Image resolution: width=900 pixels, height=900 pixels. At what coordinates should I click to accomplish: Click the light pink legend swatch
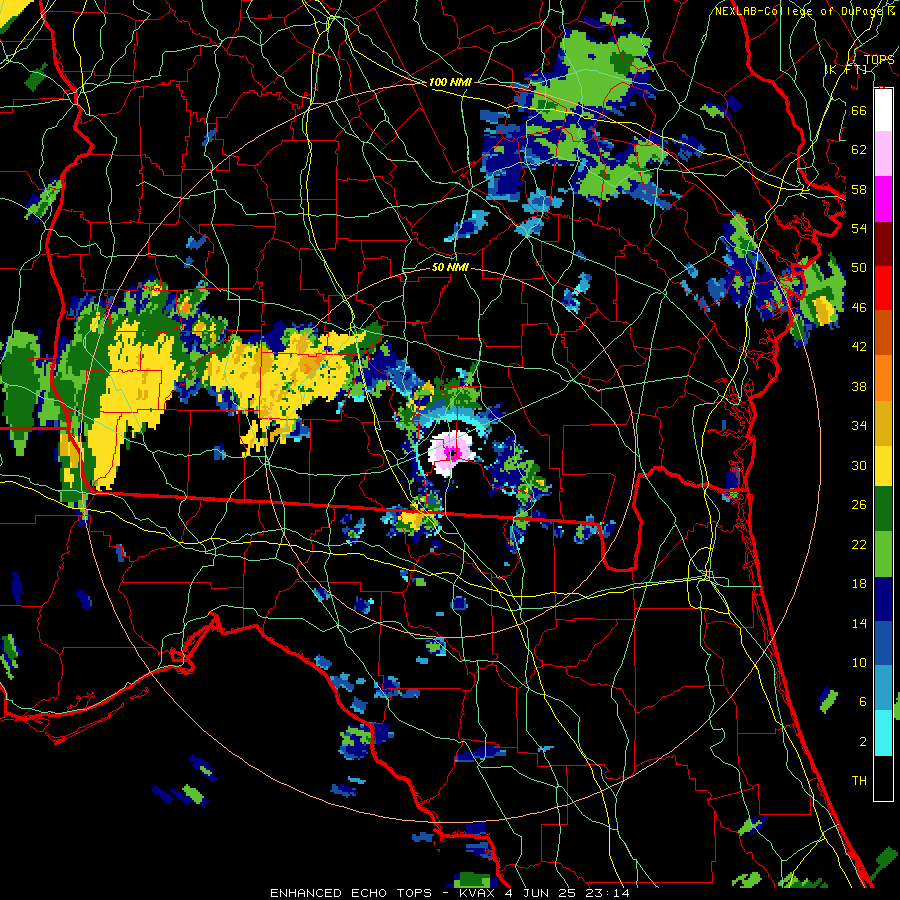(x=883, y=154)
